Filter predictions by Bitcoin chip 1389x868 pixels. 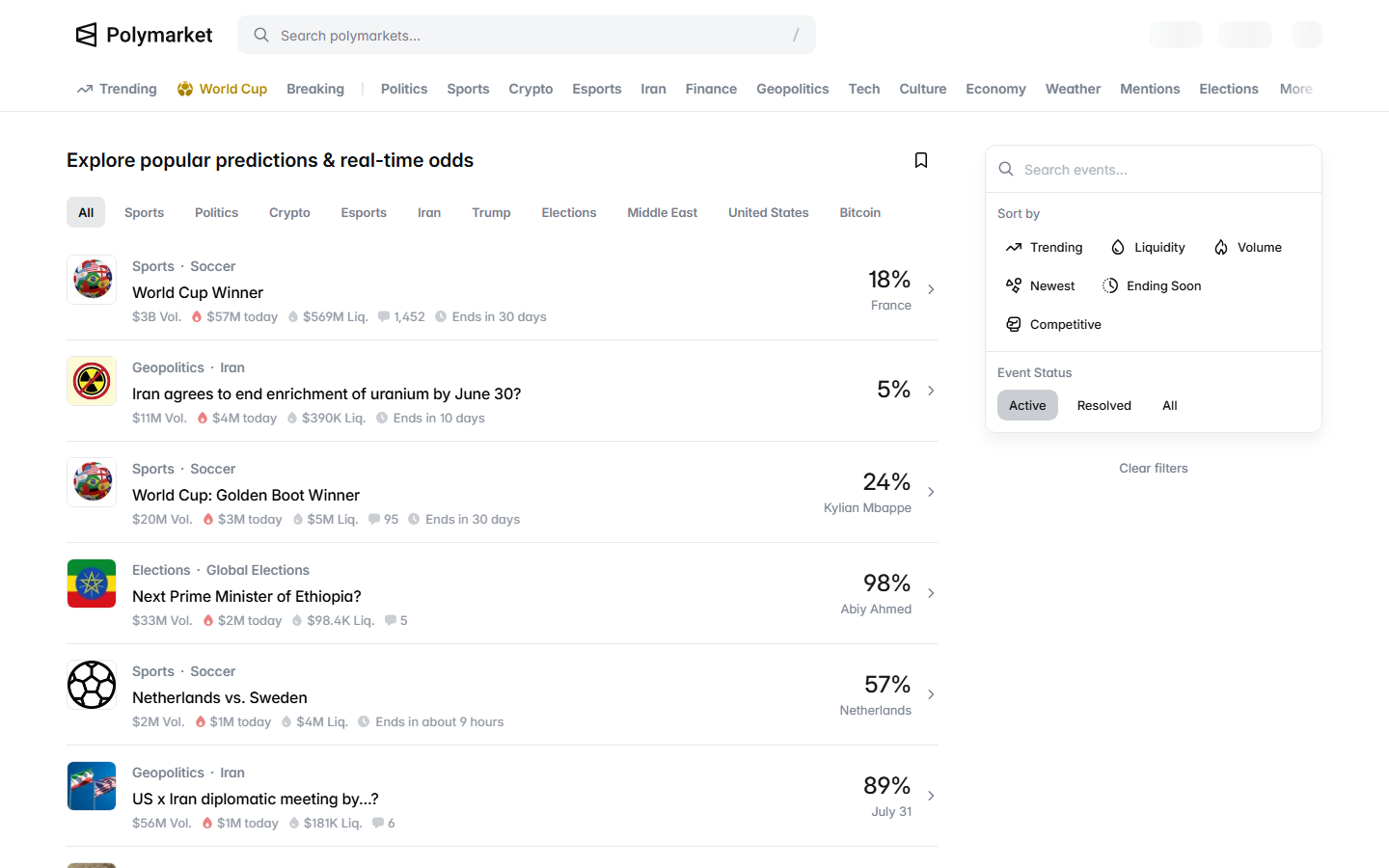[x=859, y=212]
